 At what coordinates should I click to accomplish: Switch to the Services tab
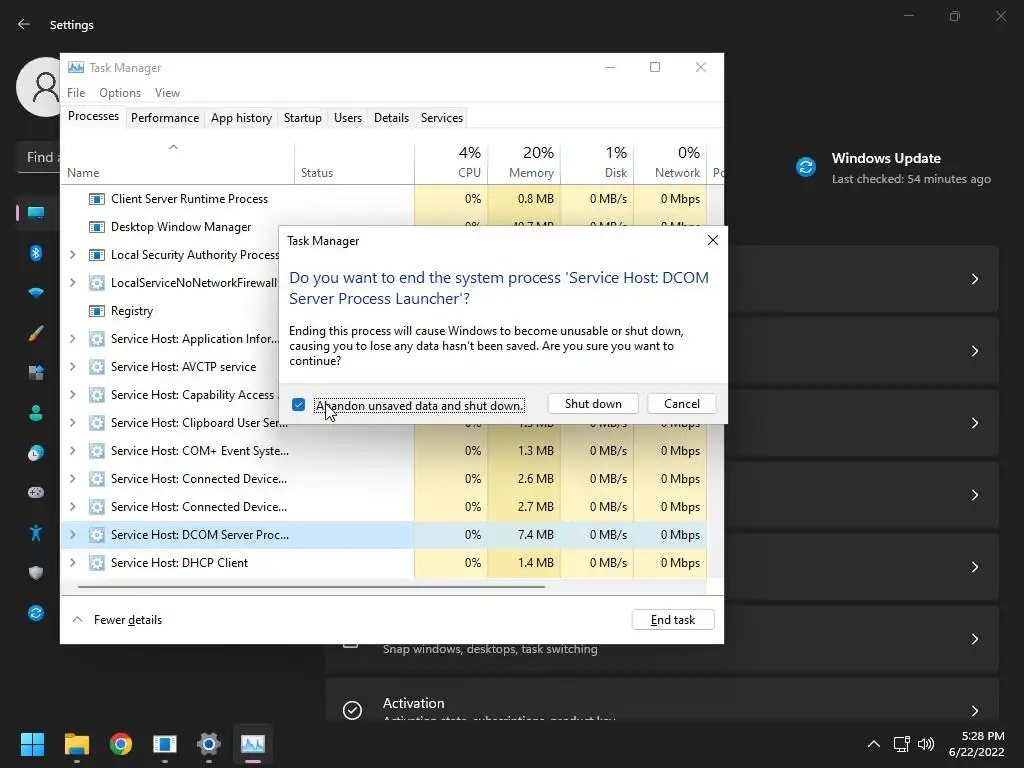click(441, 118)
